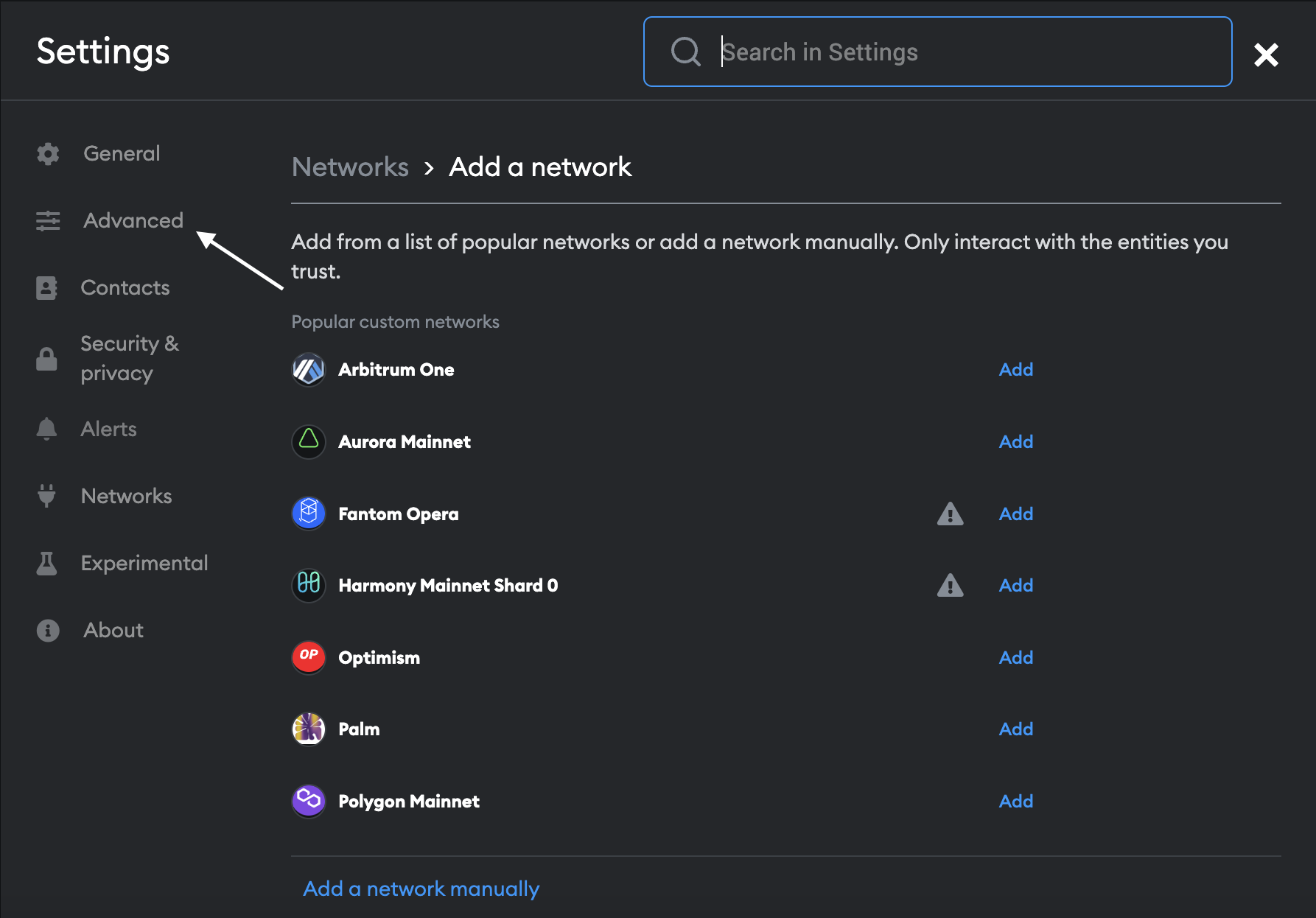Switch to the Alerts tab
This screenshot has height=918, width=1316.
(x=108, y=429)
